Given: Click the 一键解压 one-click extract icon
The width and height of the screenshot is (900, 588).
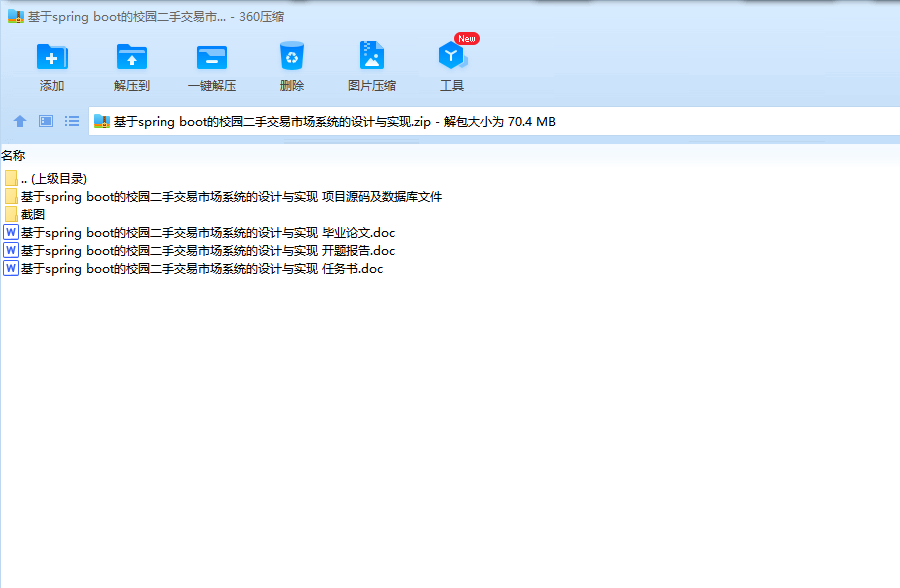Looking at the screenshot, I should click(212, 57).
